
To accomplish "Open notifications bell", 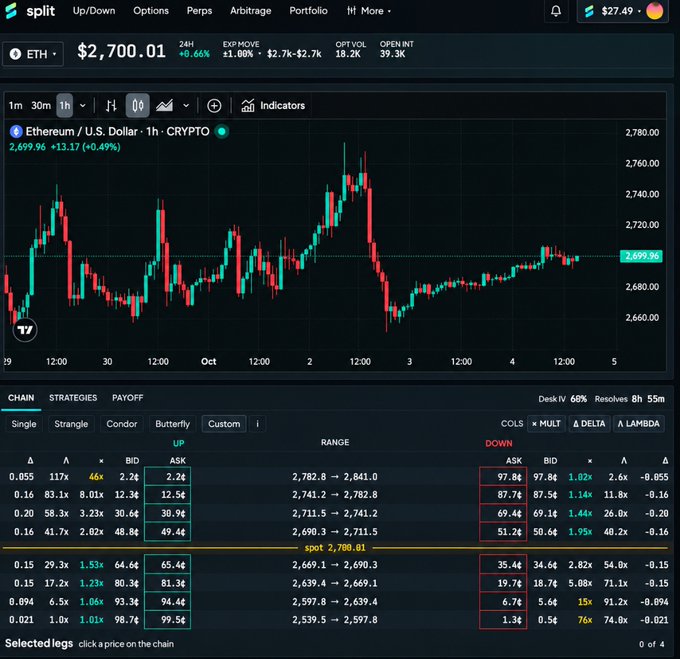I will 556,11.
